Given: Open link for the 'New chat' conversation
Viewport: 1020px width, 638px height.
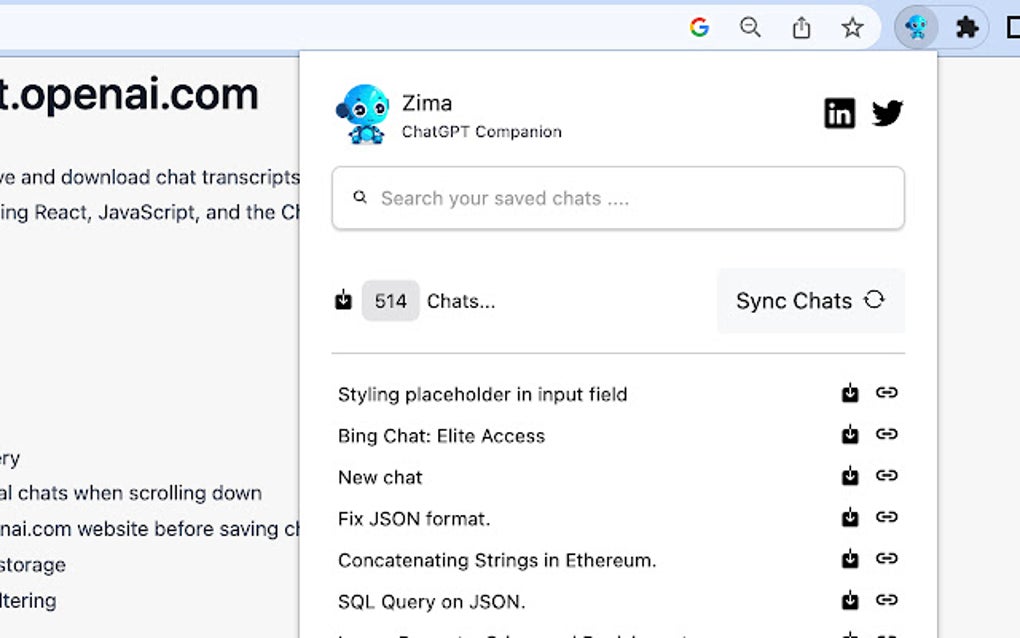Looking at the screenshot, I should [888, 476].
